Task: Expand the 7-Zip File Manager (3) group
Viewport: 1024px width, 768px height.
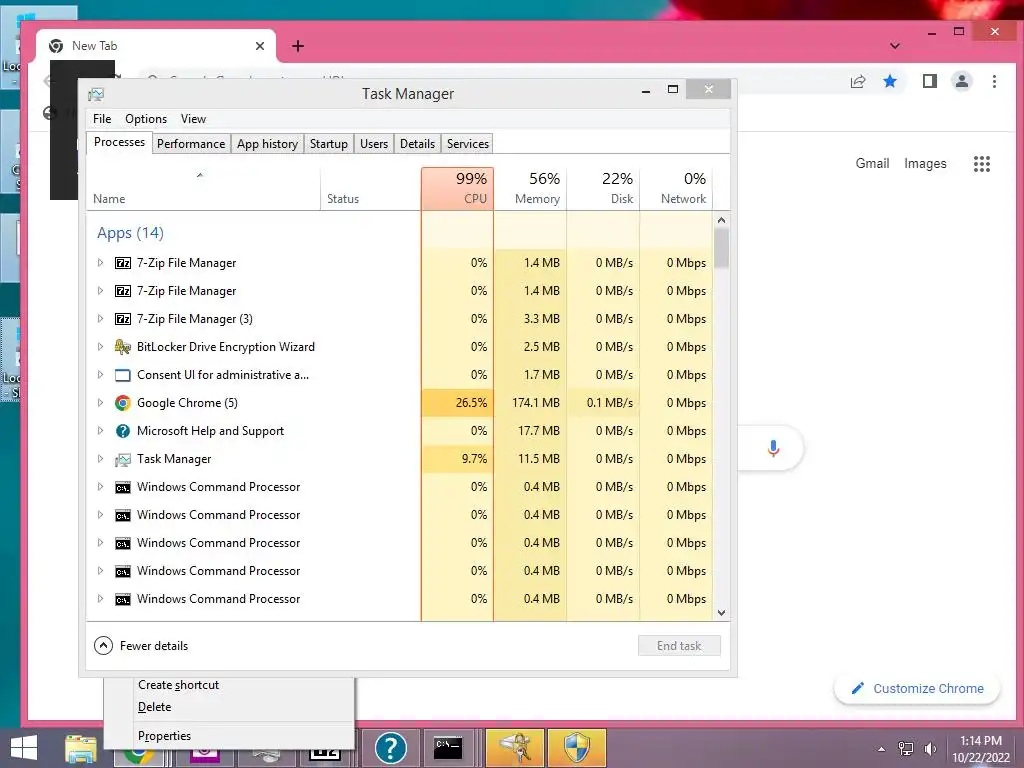Action: pyautogui.click(x=100, y=319)
